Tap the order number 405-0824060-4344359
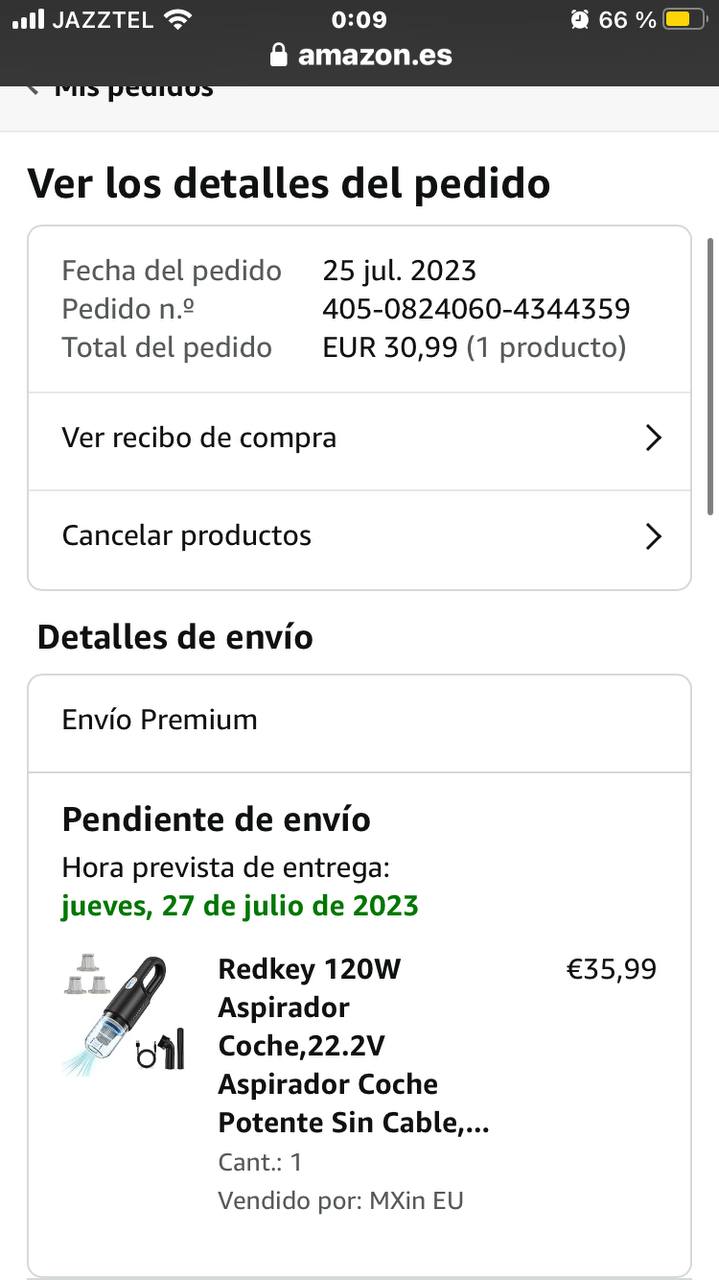The image size is (719, 1280). tap(476, 309)
